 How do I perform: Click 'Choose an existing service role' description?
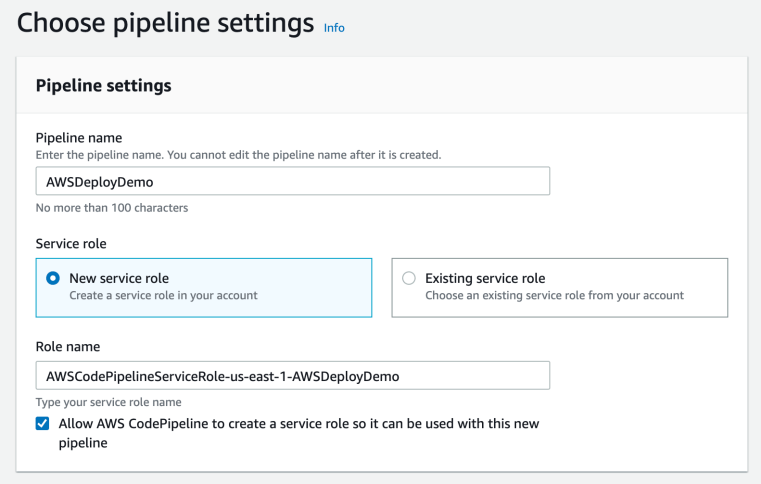click(x=554, y=296)
